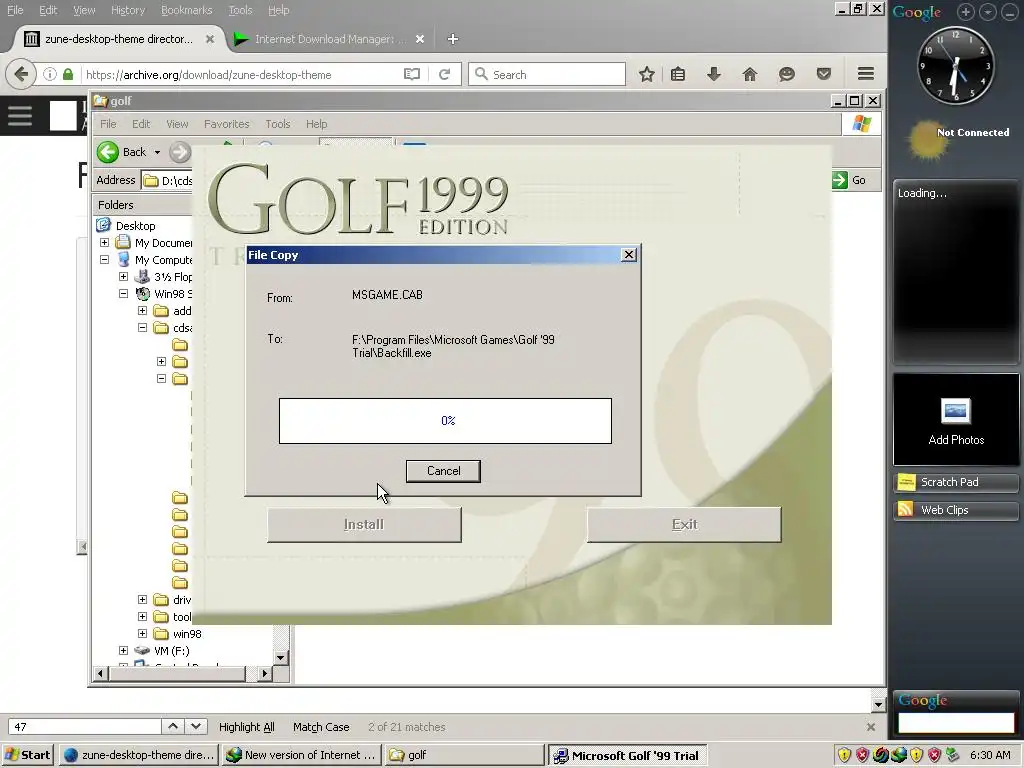
Task: Expand the win98 folder tree node
Action: point(142,633)
